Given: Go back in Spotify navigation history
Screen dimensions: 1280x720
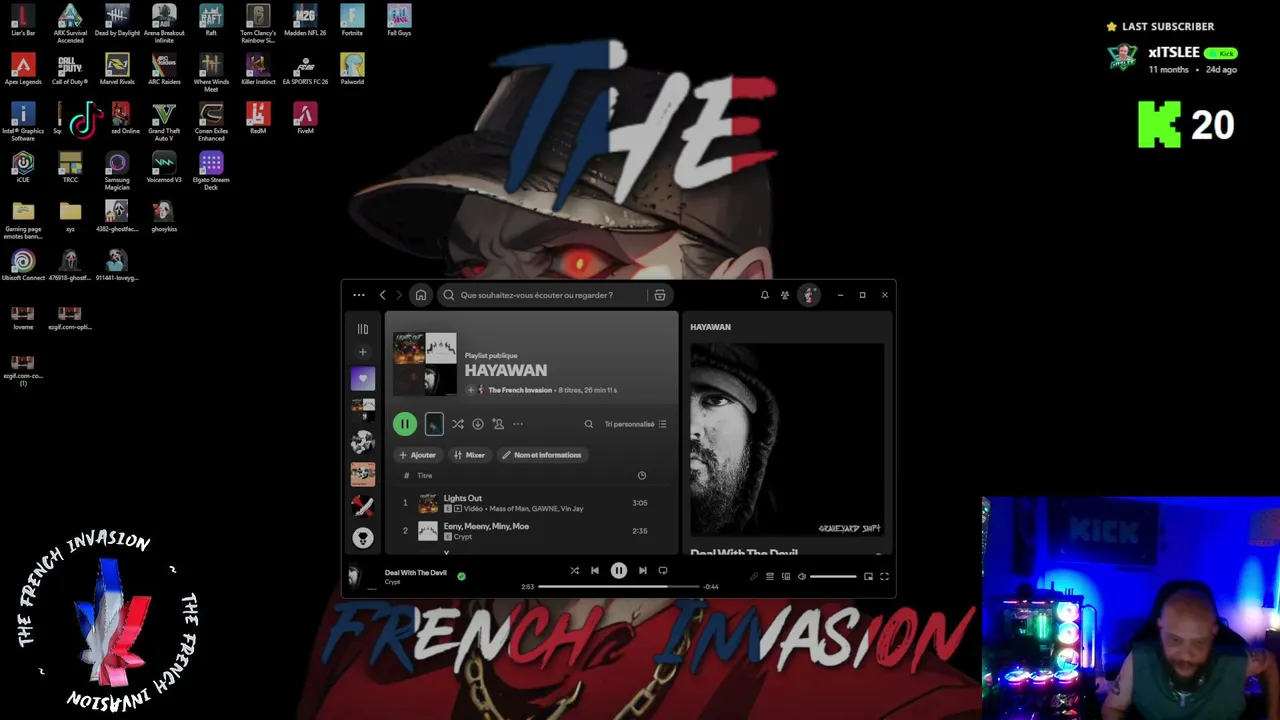Looking at the screenshot, I should [382, 295].
